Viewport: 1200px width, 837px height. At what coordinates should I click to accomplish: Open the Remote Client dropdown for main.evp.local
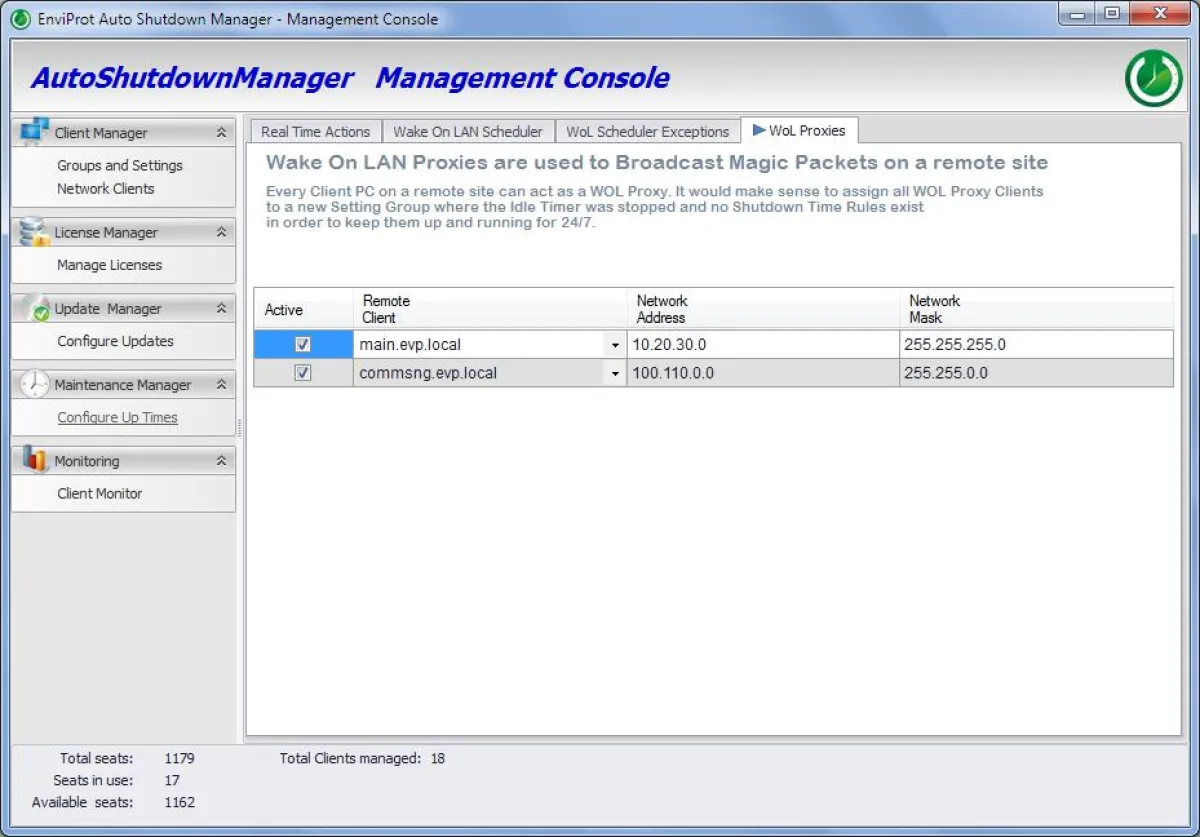click(x=614, y=344)
